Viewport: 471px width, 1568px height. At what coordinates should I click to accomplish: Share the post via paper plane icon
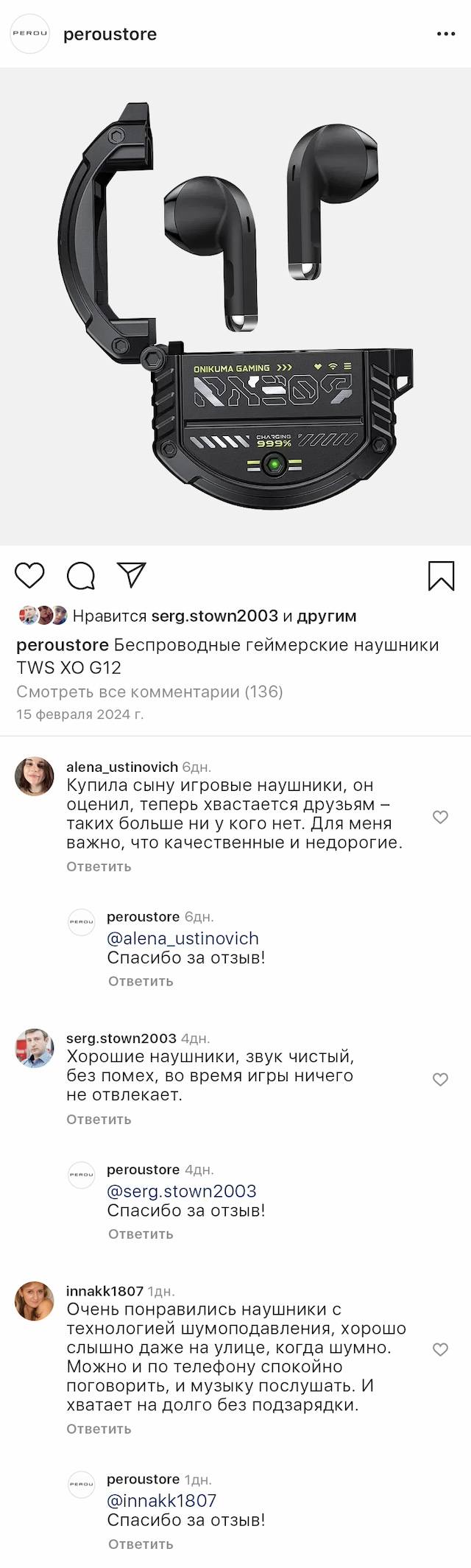(132, 575)
